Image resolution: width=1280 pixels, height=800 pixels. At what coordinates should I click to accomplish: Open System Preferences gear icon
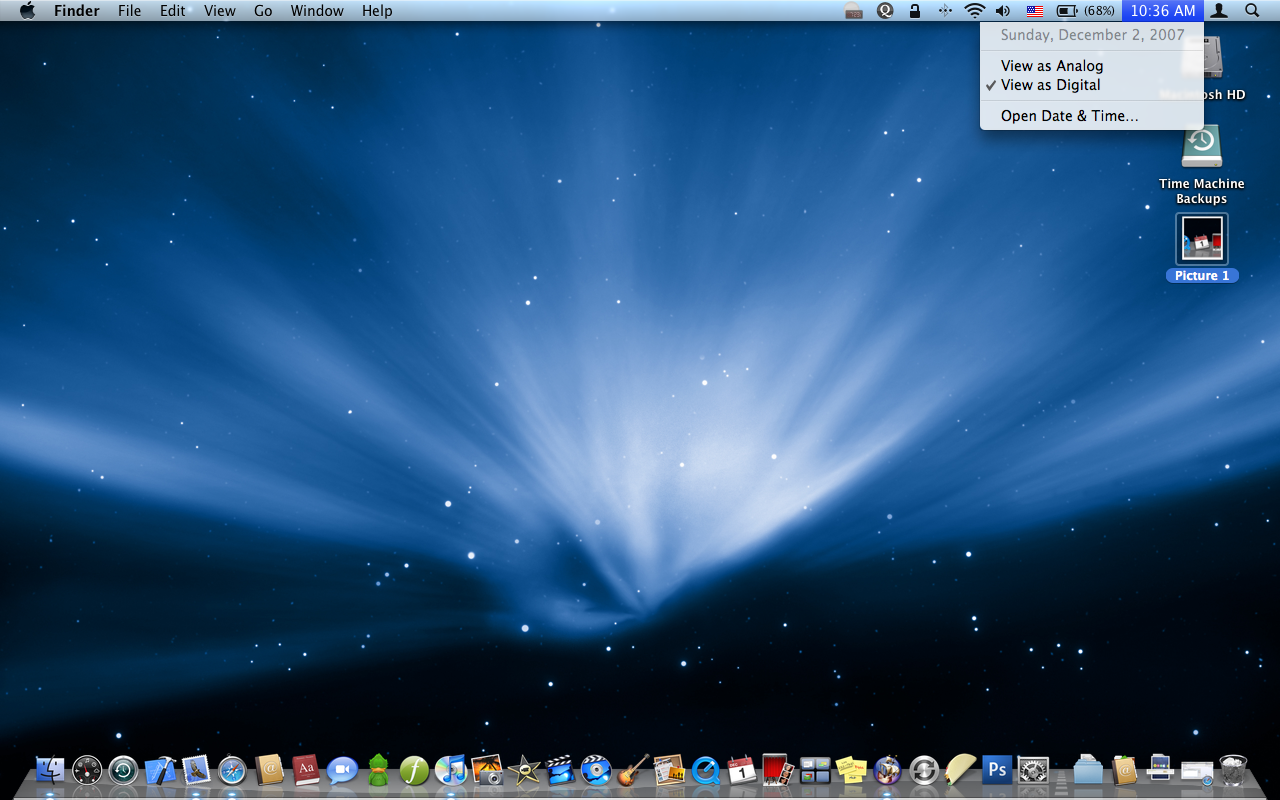(x=1033, y=770)
